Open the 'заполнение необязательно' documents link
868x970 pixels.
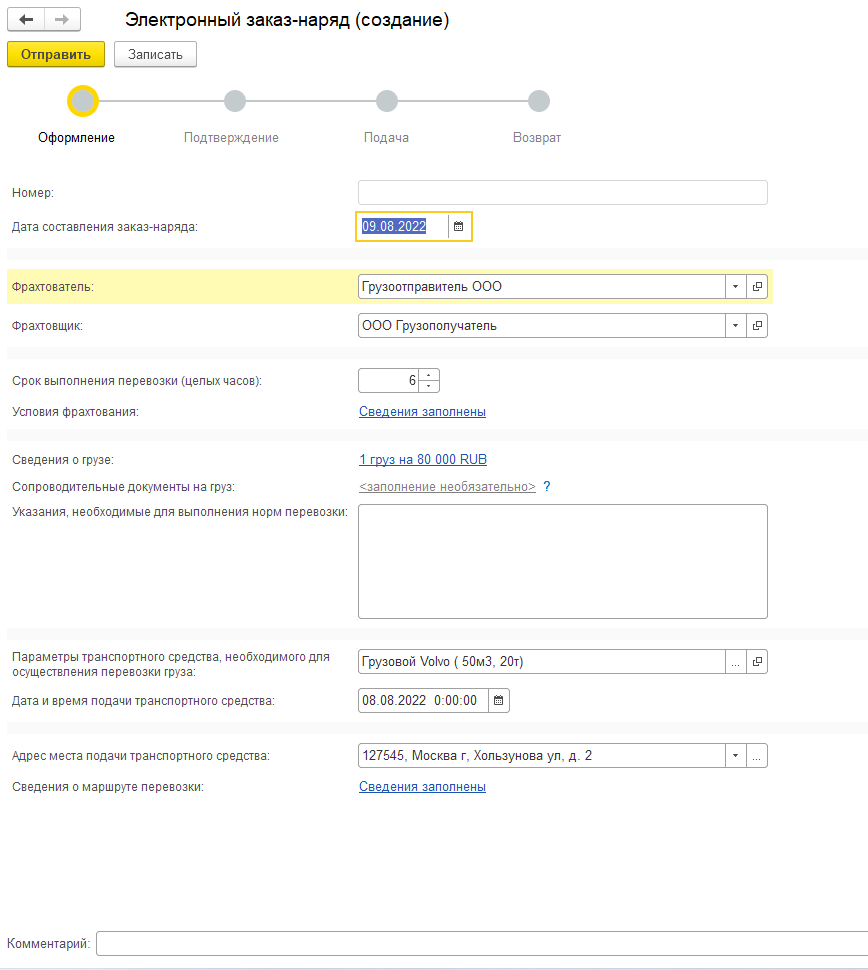[x=447, y=486]
